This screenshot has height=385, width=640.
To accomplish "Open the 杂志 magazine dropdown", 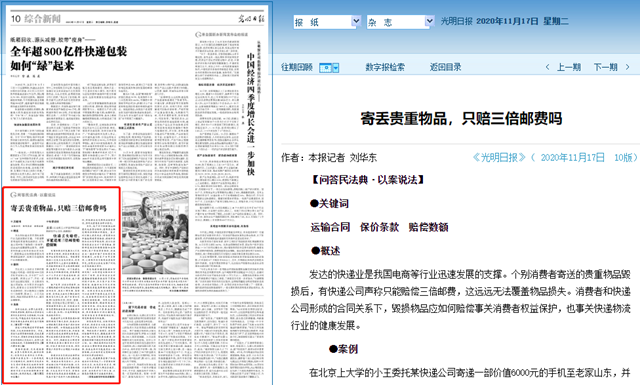I will pyautogui.click(x=400, y=22).
